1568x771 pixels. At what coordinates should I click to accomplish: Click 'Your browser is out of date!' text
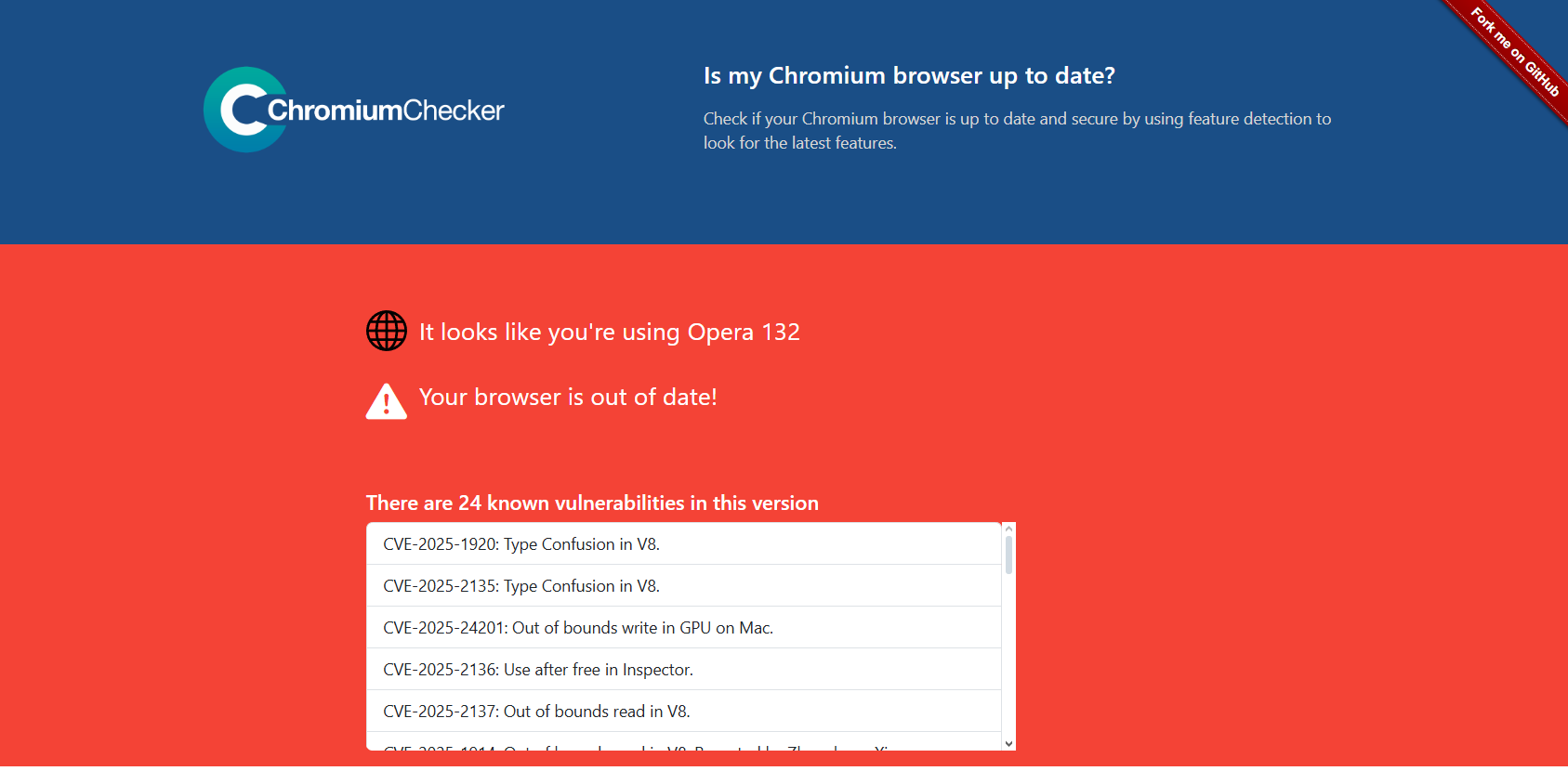[x=568, y=397]
